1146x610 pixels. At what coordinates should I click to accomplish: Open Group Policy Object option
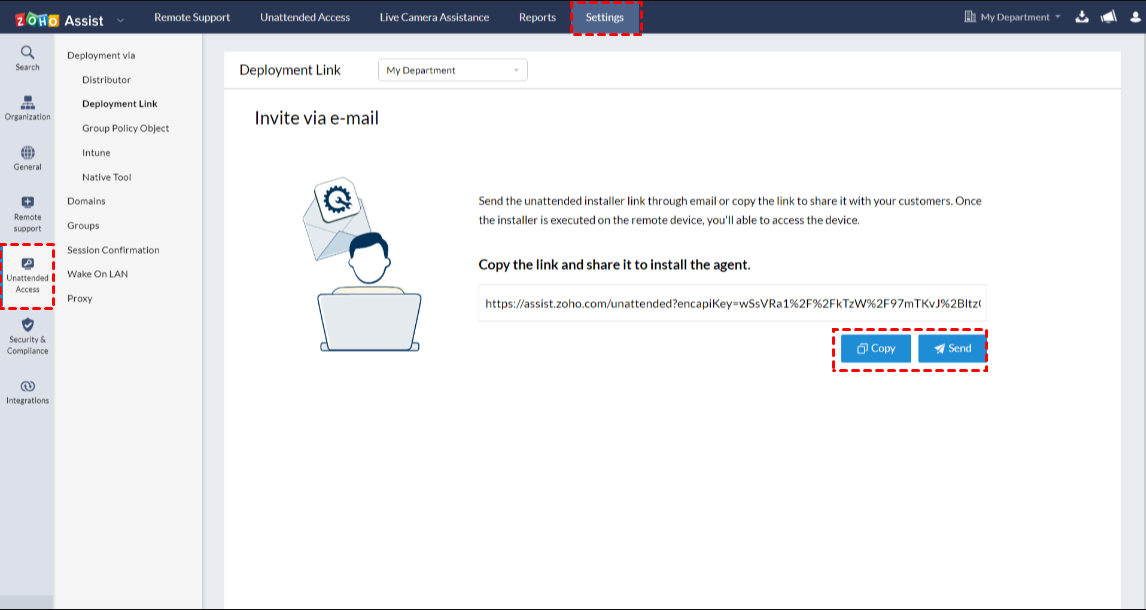pyautogui.click(x=126, y=128)
